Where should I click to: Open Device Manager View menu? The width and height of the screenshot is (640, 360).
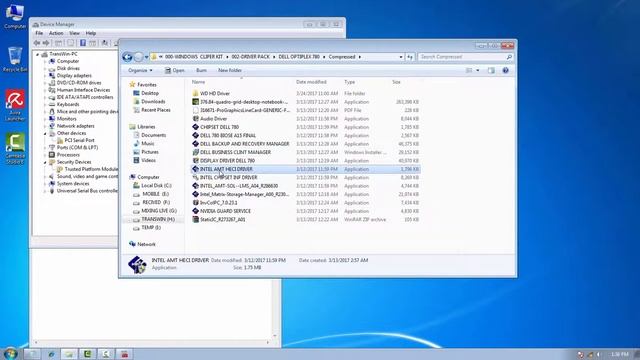(x=74, y=33)
